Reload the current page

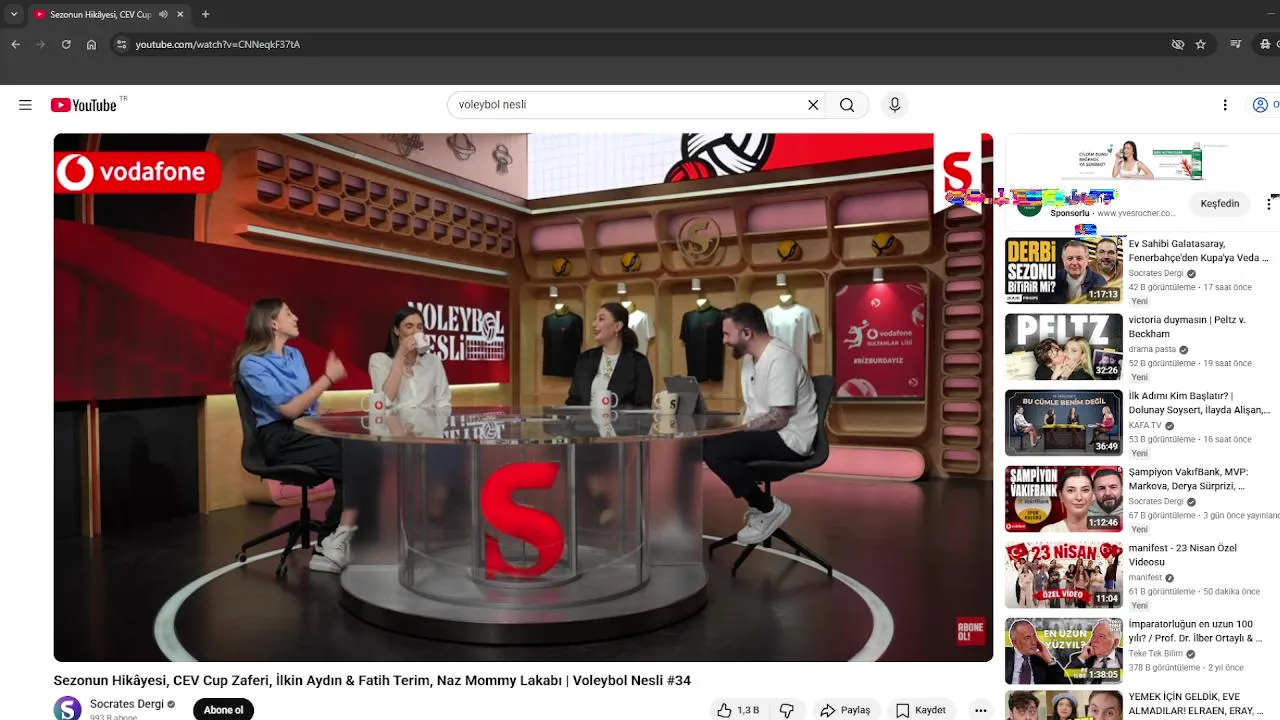66,44
